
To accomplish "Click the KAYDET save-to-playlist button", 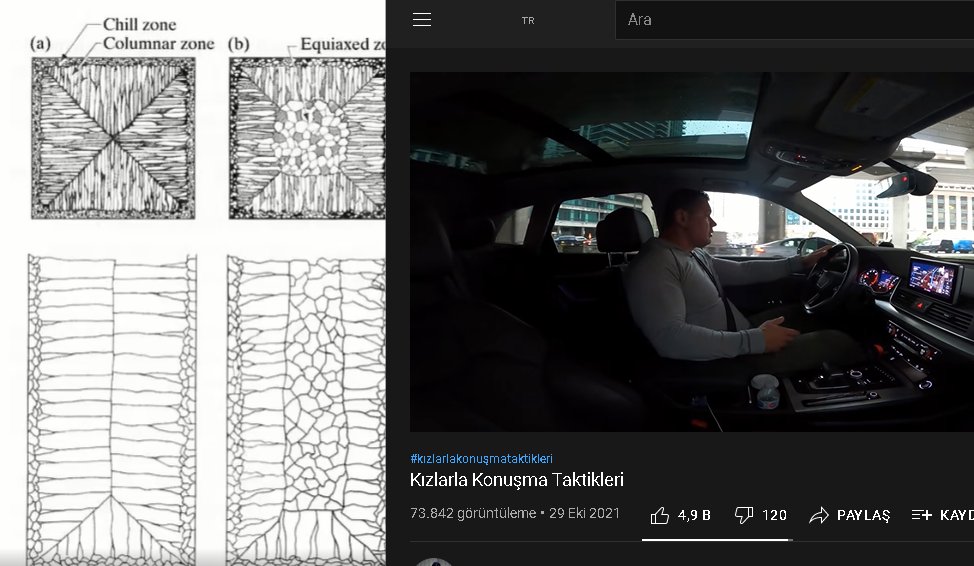I will (942, 515).
